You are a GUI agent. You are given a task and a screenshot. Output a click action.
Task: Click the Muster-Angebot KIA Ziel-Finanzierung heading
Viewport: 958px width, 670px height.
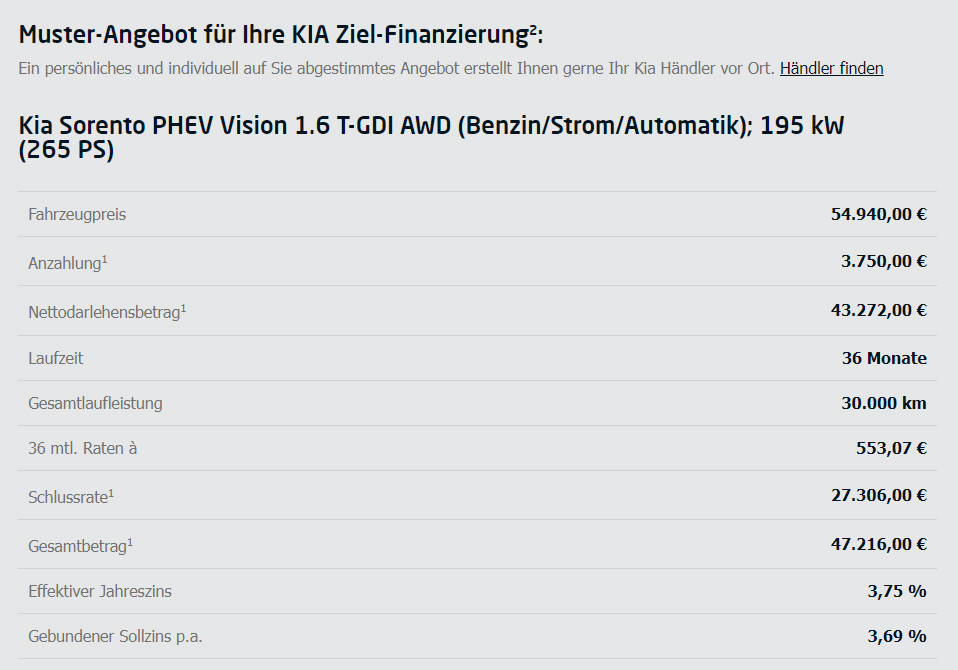pyautogui.click(x=281, y=34)
